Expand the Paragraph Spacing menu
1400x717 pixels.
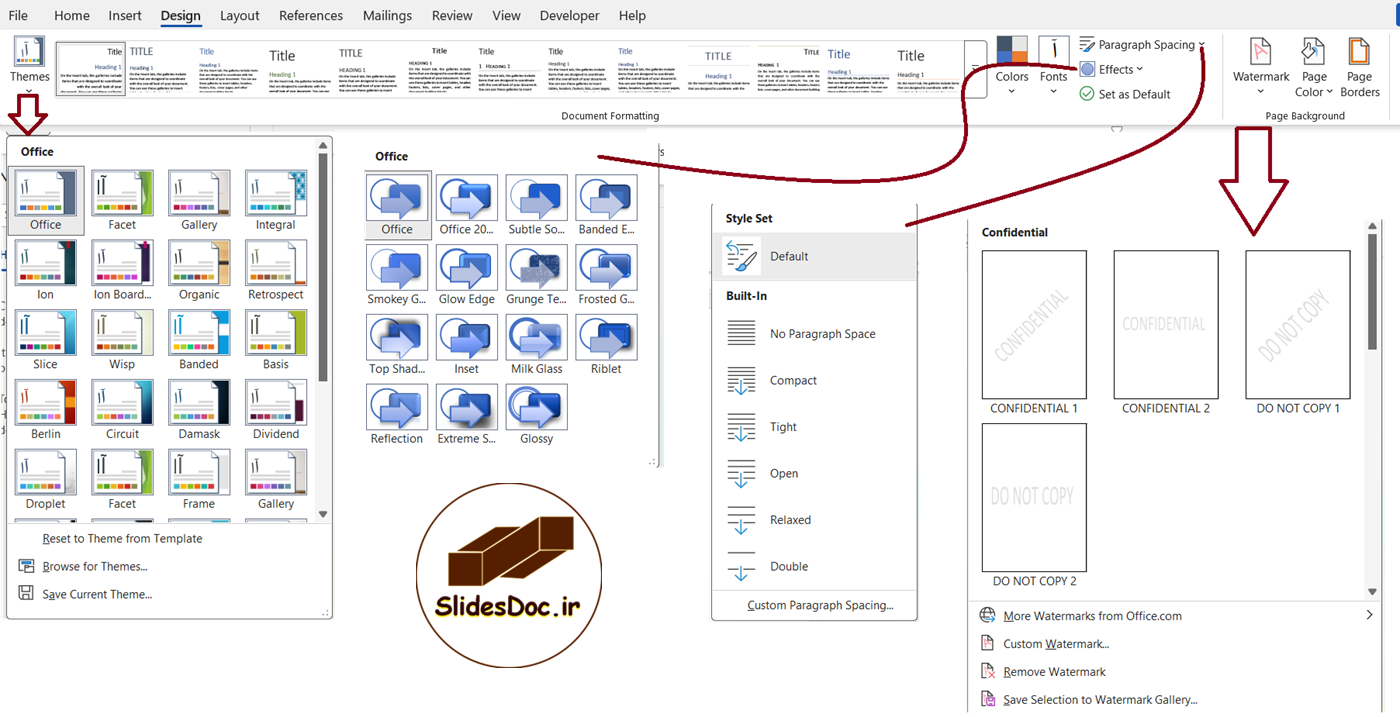[1142, 45]
